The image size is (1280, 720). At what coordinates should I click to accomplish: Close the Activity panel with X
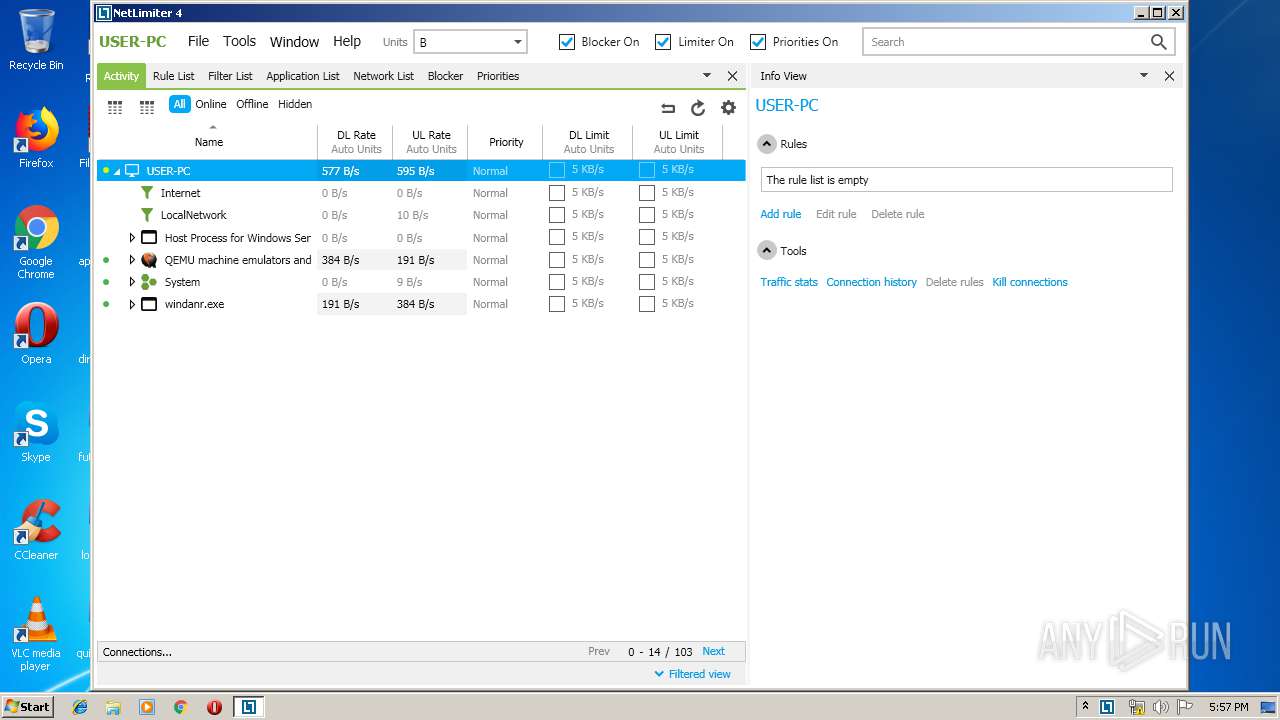tap(732, 76)
